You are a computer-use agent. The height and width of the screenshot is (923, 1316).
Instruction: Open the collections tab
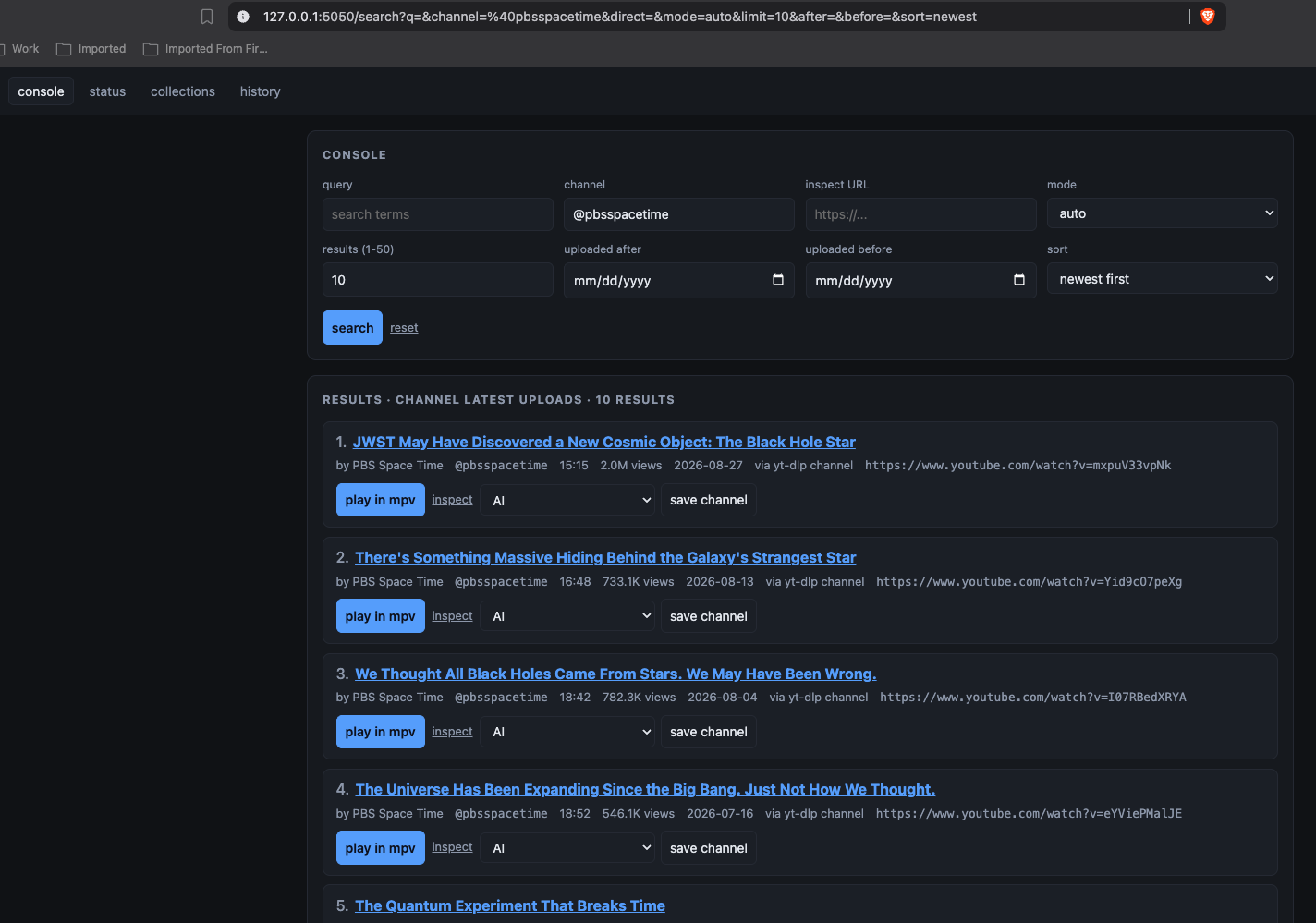[x=183, y=91]
